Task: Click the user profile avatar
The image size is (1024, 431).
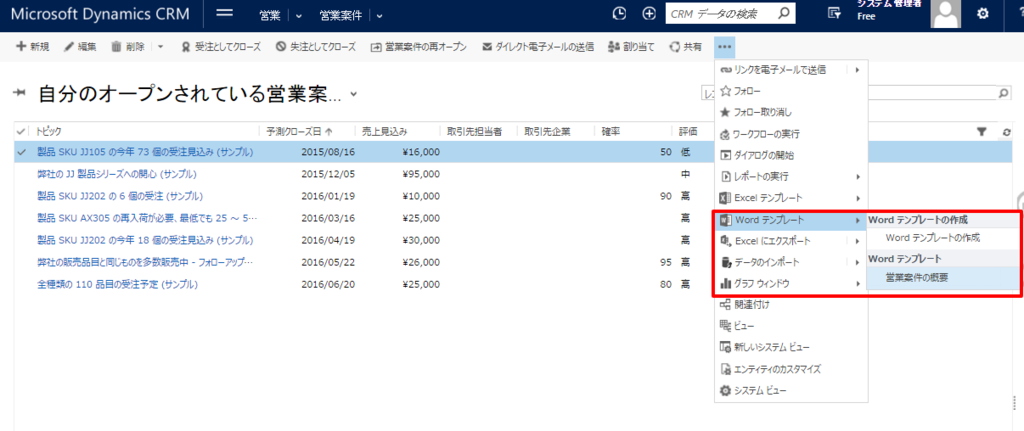Action: 946,14
